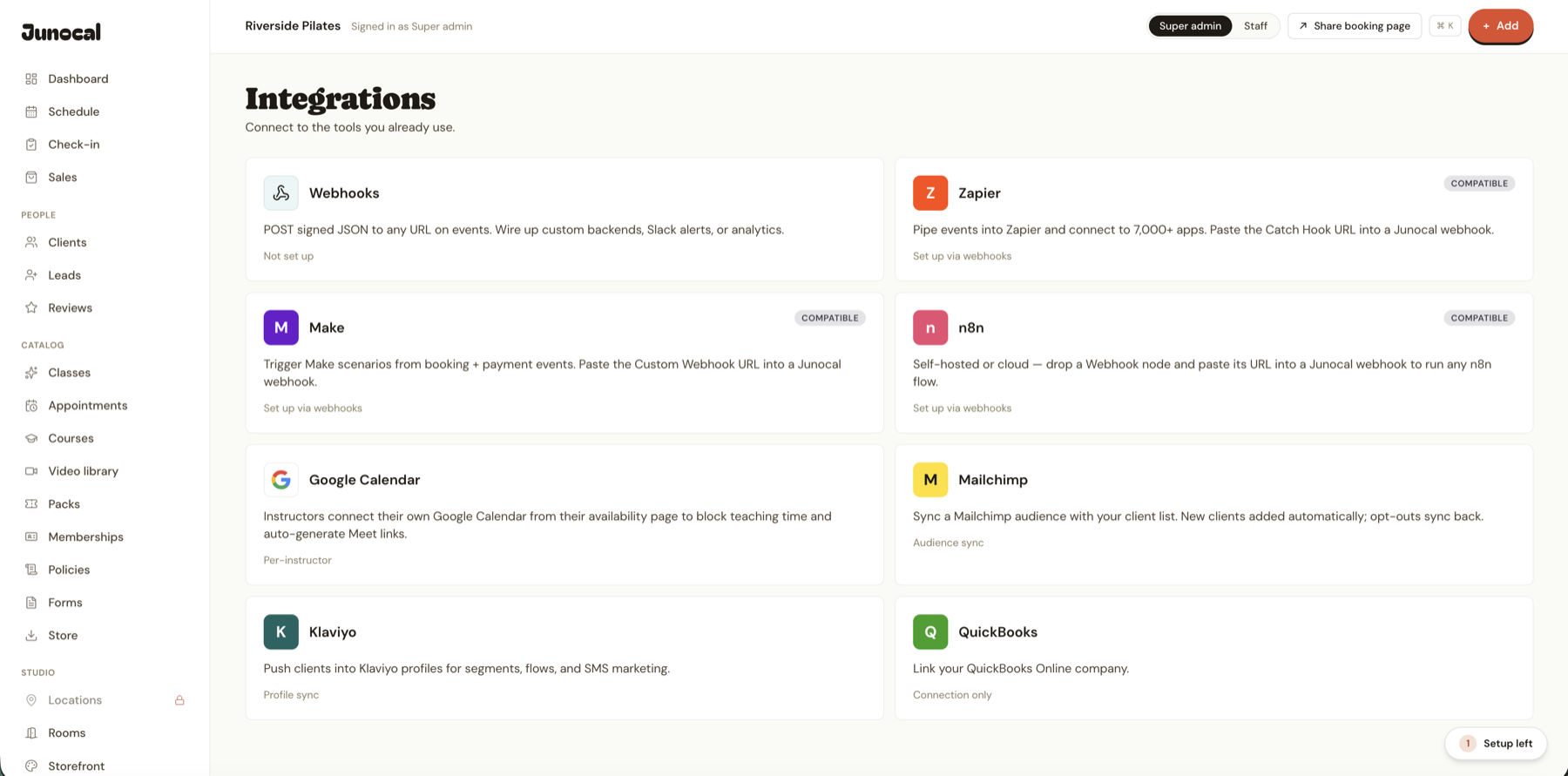Click the Packs ticket icon
The width and height of the screenshot is (1568, 776).
pos(31,504)
